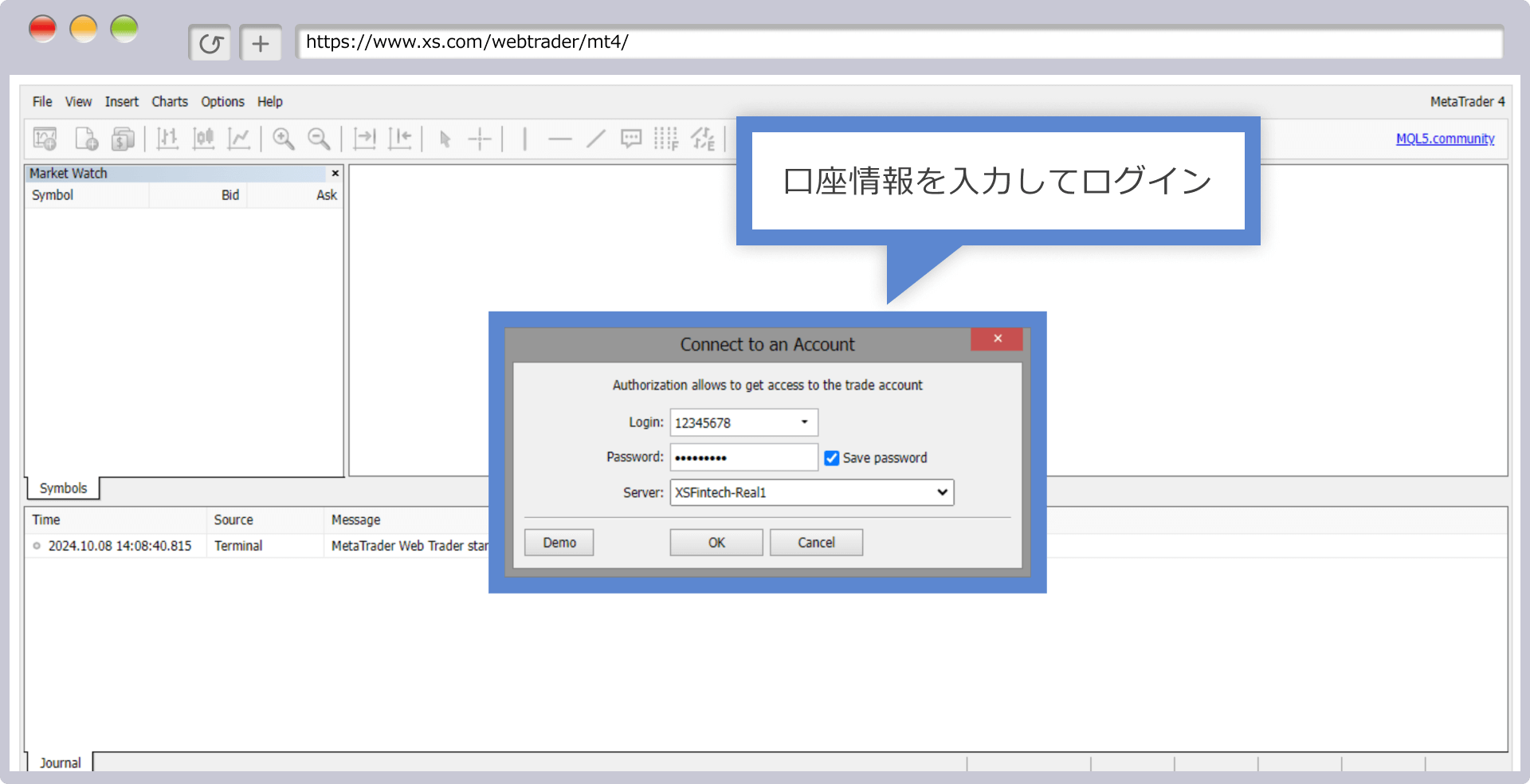Select journal entry 2024.10.08 14:08:40.815
Image resolution: width=1530 pixels, height=784 pixels.
coord(120,546)
